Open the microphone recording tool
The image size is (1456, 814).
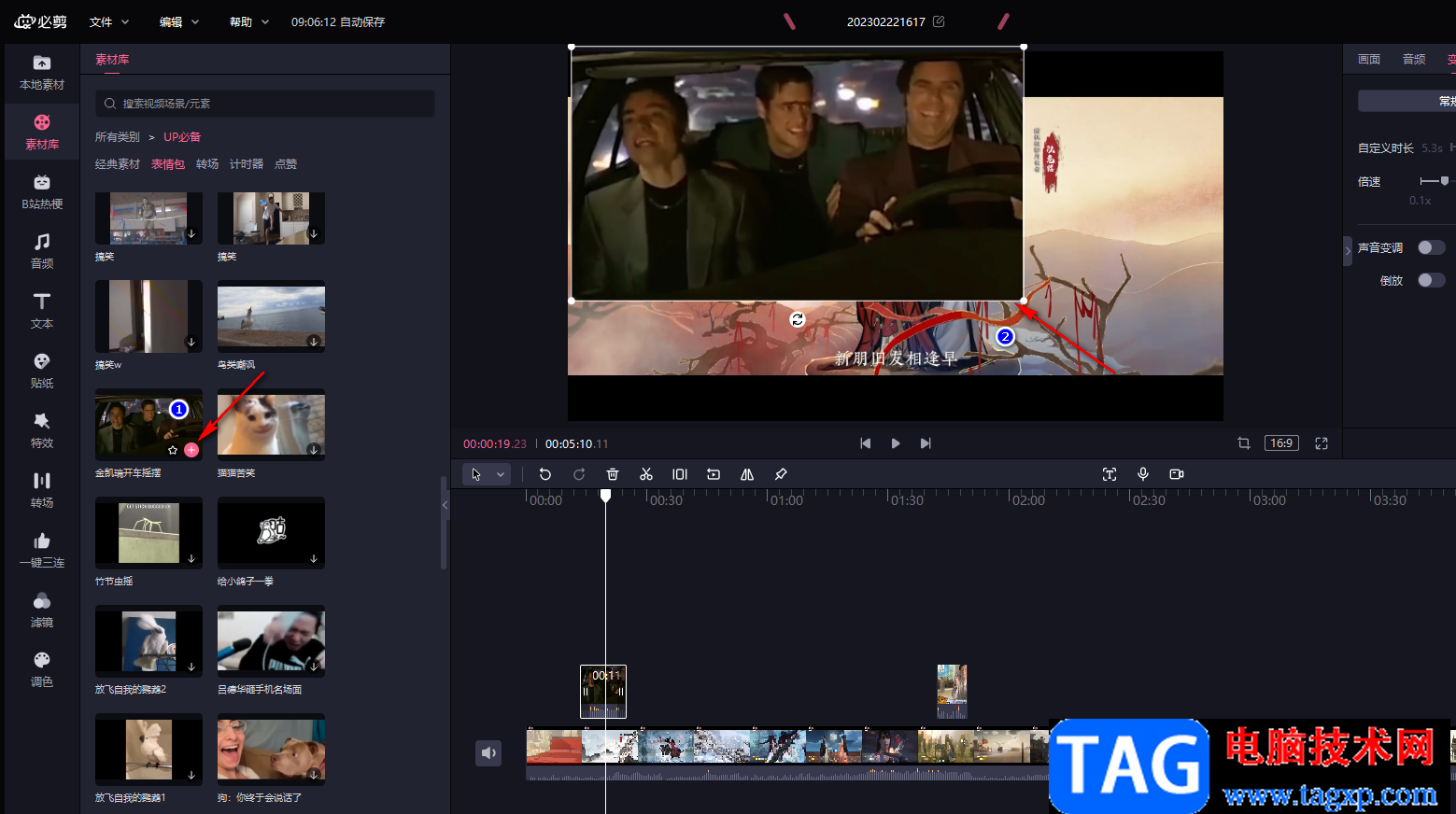coord(1143,474)
